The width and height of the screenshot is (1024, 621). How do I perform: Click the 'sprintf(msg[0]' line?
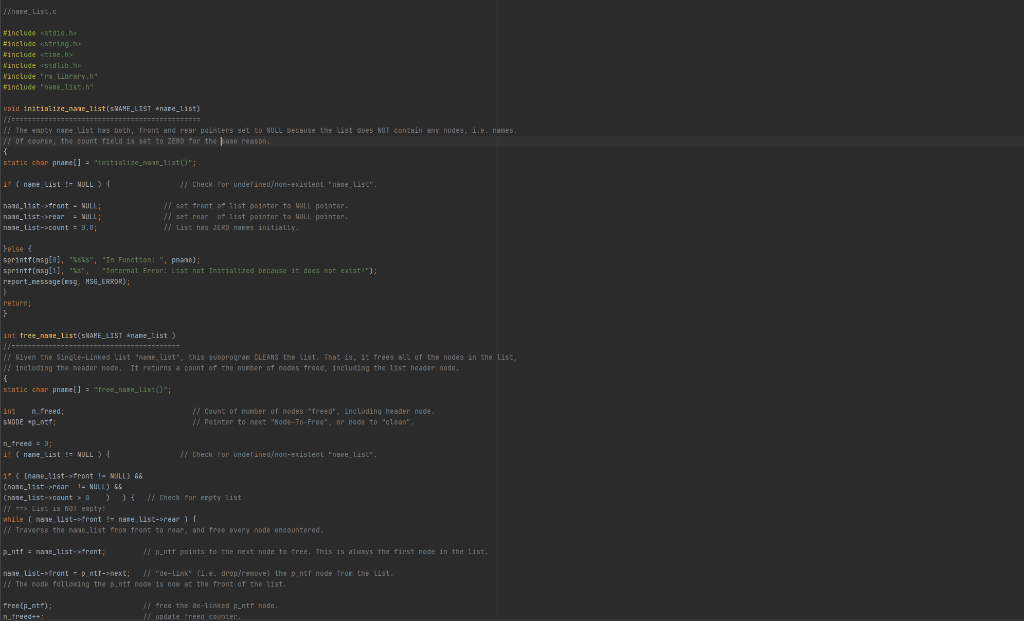pos(101,260)
